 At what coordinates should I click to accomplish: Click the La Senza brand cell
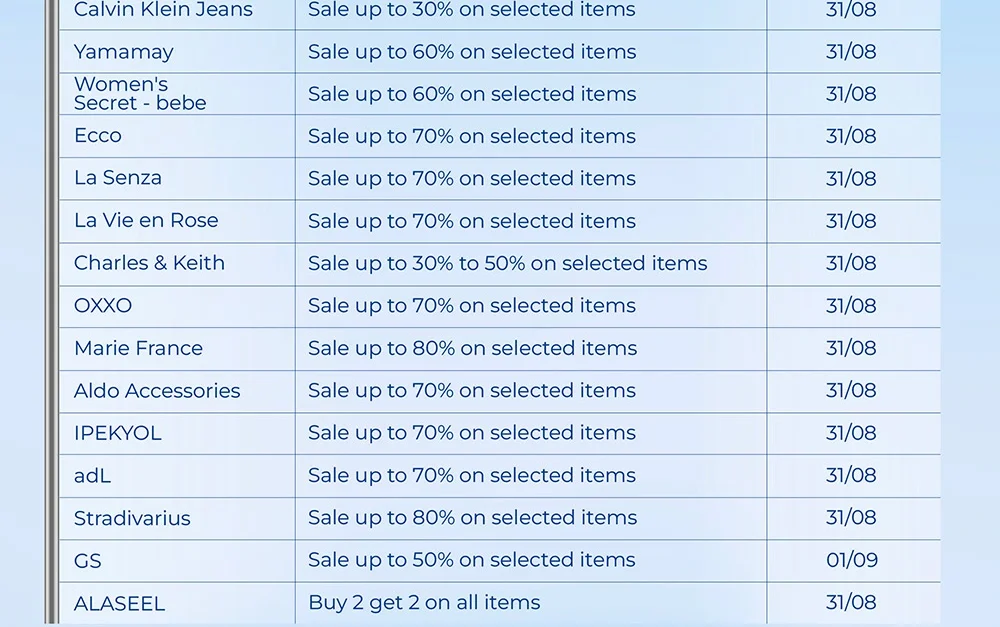118,178
